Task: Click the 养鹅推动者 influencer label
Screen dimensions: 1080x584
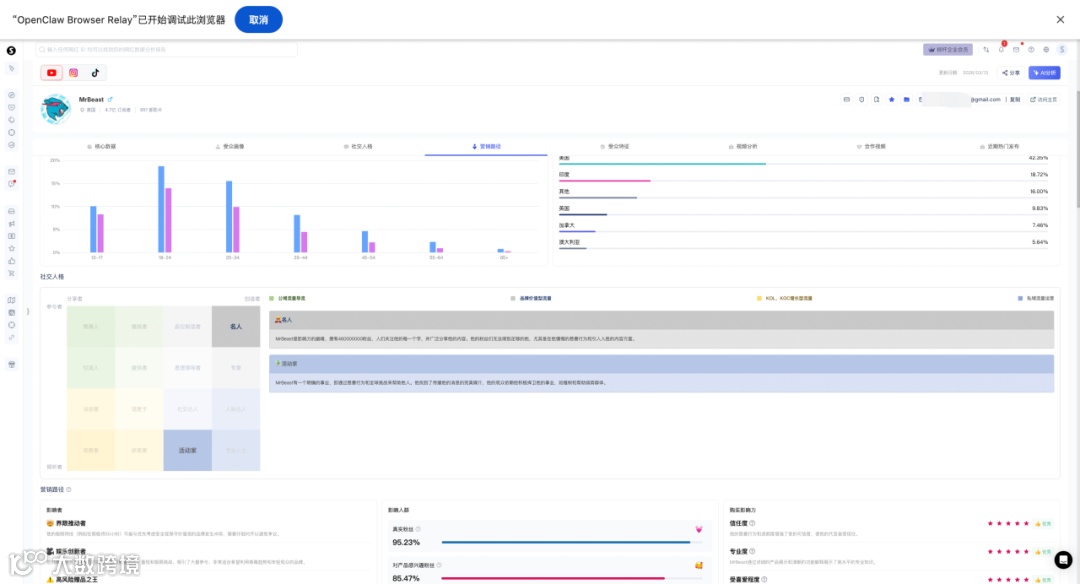Action: click(70, 523)
